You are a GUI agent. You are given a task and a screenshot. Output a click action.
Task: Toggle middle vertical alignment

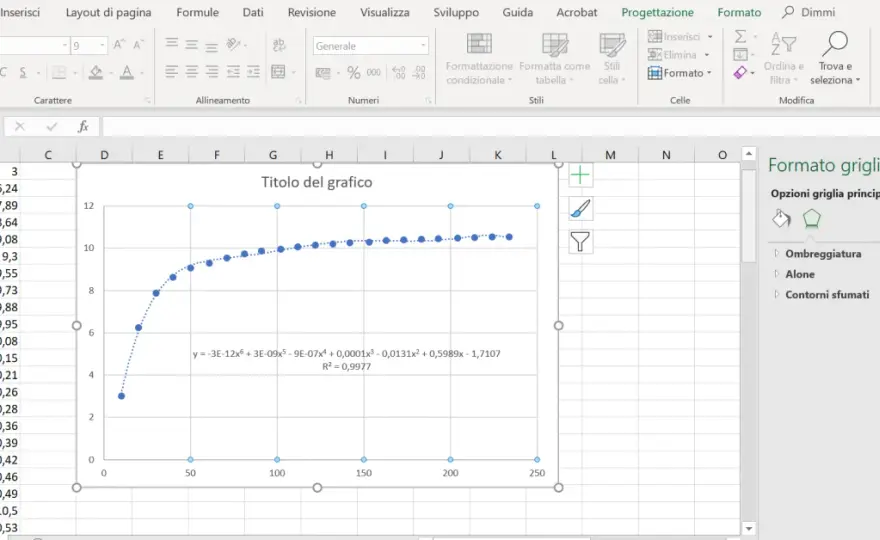[x=192, y=44]
